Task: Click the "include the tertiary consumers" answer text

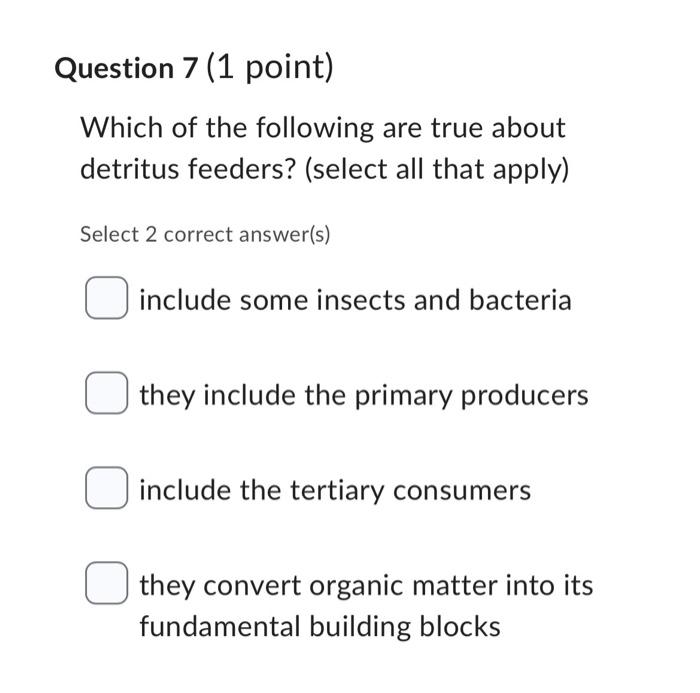Action: coord(335,491)
